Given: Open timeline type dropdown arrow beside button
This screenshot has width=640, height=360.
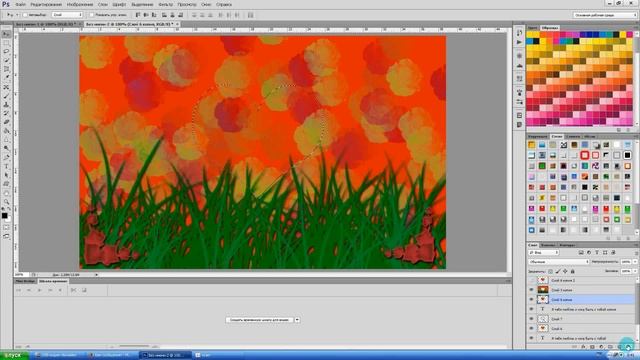Looking at the screenshot, I should point(297,320).
